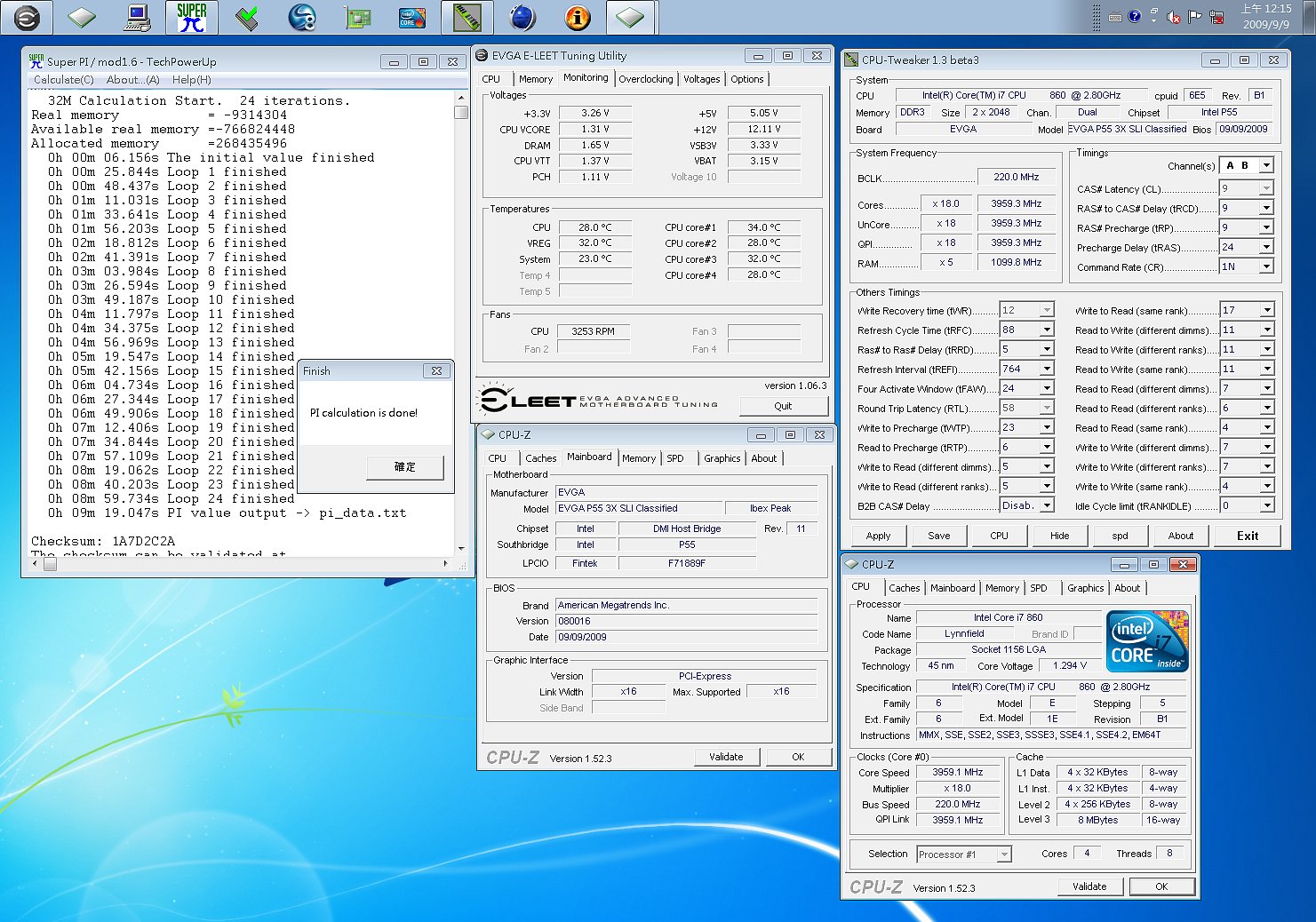Click Apply button in CPU-Tweaker

878,536
